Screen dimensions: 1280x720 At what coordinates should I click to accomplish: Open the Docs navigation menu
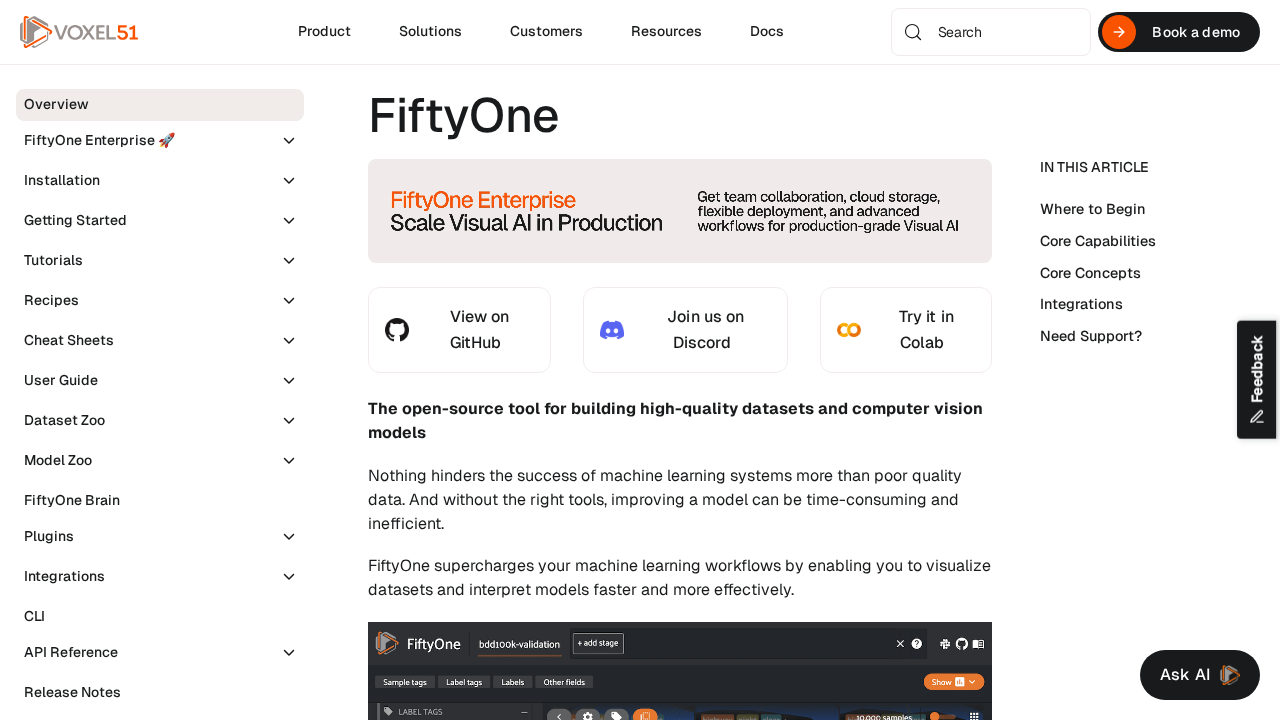pyautogui.click(x=766, y=31)
